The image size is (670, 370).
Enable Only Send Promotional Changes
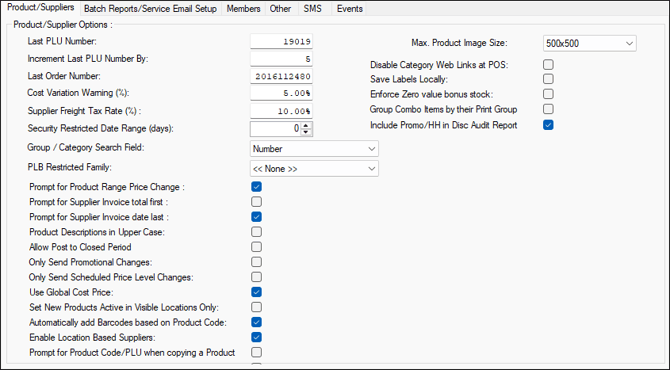256,262
